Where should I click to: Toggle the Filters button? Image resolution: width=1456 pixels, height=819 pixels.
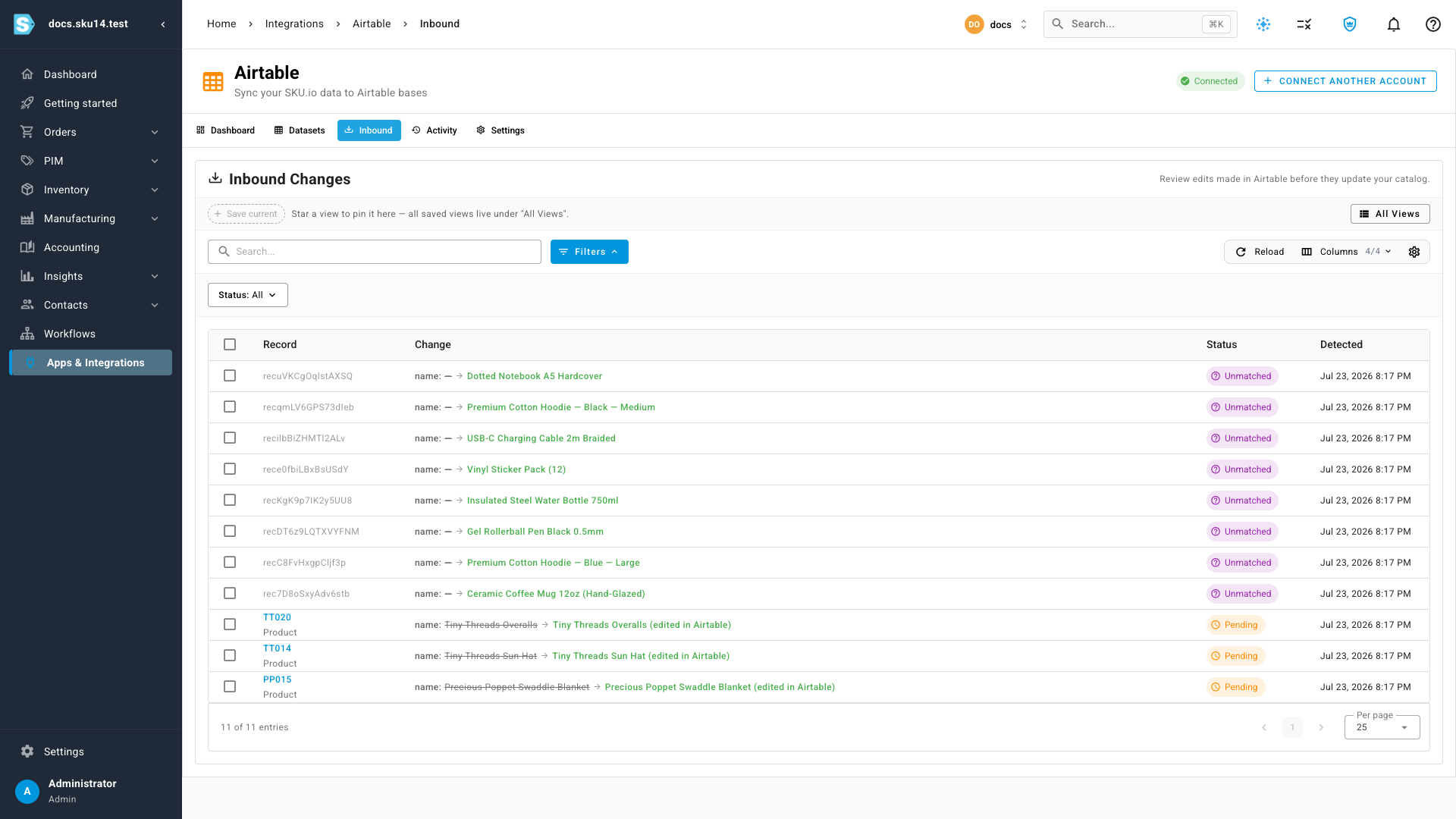pyautogui.click(x=589, y=252)
